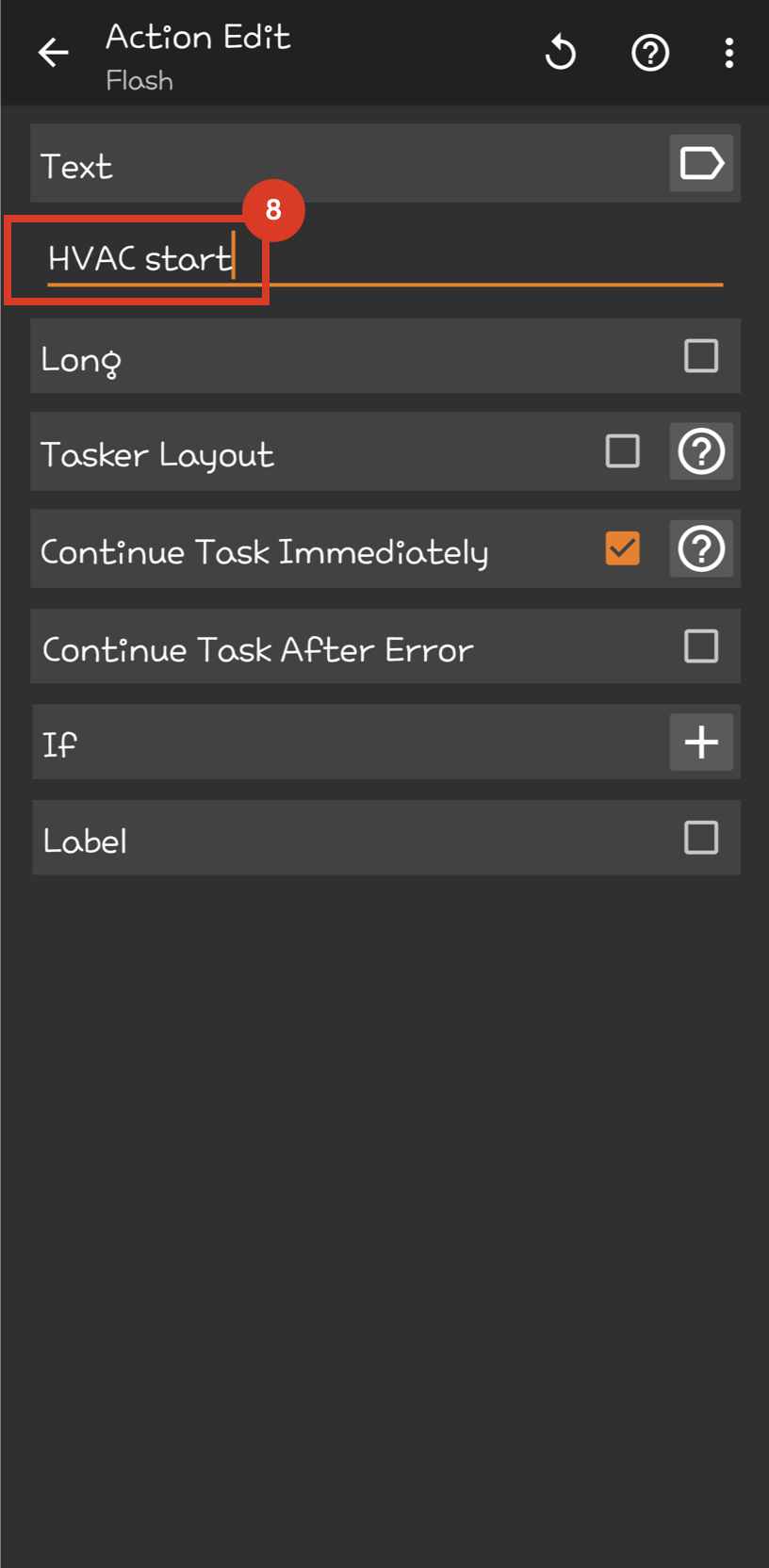Open help for Continue Task Immediately
Image resolution: width=769 pixels, height=1568 pixels.
(701, 549)
